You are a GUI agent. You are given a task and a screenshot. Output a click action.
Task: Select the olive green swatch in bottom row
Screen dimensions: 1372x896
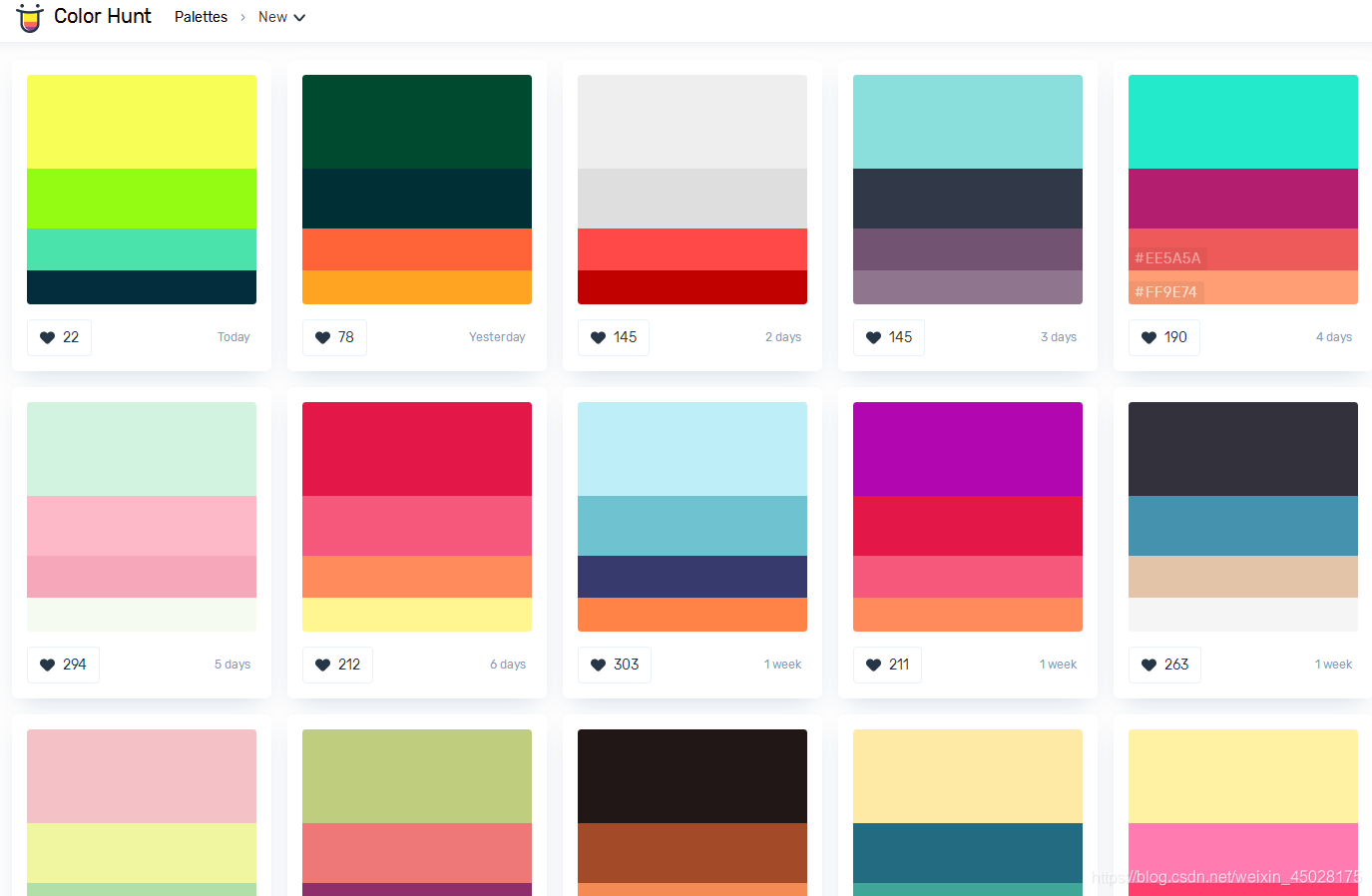(x=417, y=776)
